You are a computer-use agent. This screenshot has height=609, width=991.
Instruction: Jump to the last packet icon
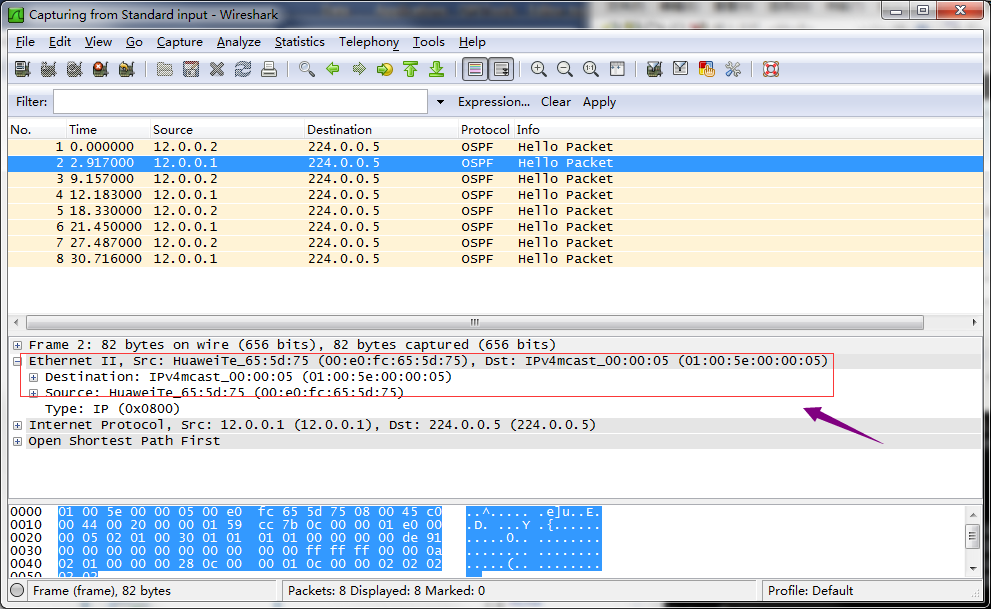point(437,69)
